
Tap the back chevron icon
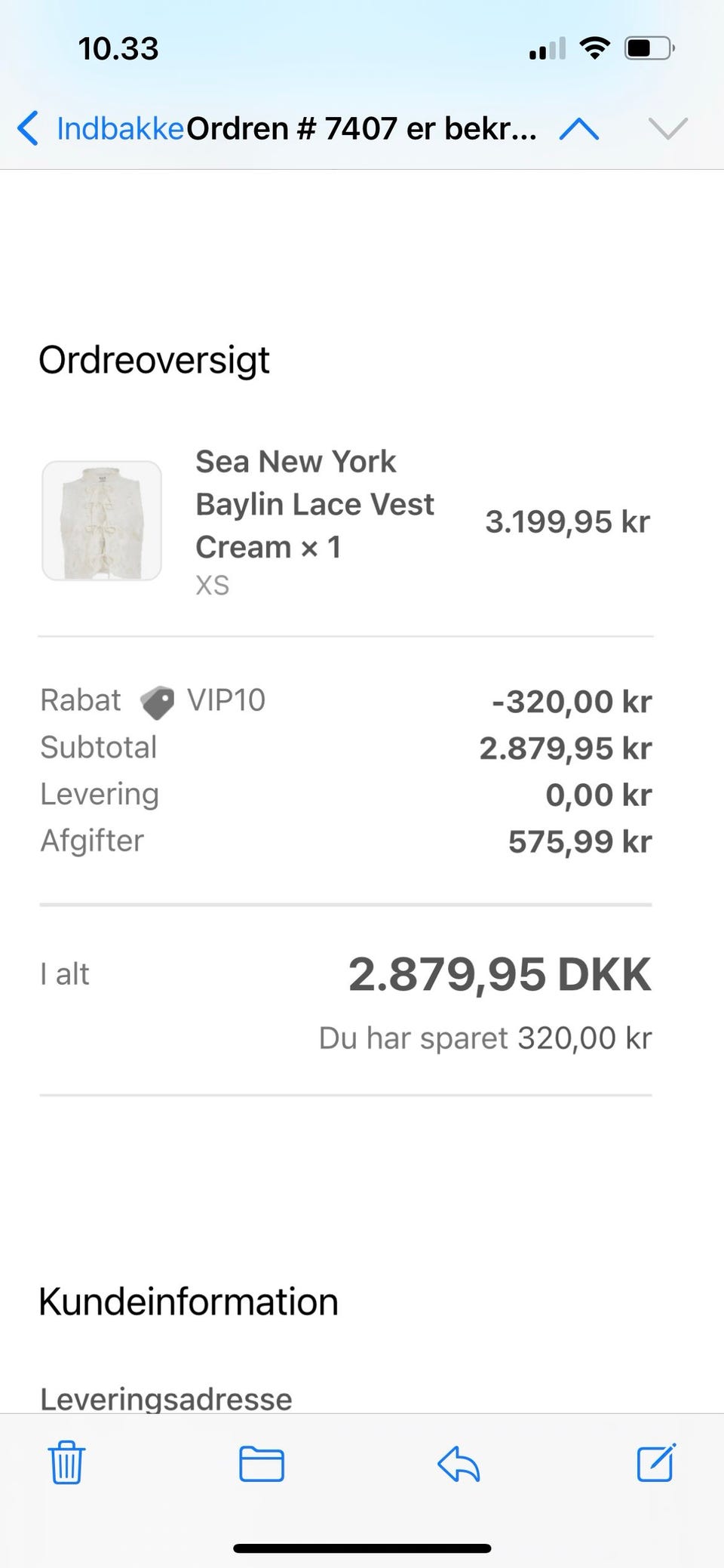(x=28, y=128)
